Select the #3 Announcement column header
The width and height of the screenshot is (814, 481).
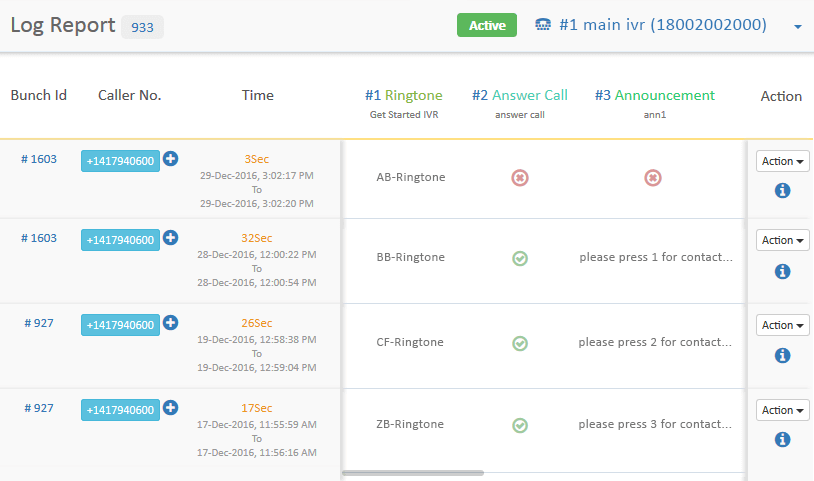coord(655,95)
